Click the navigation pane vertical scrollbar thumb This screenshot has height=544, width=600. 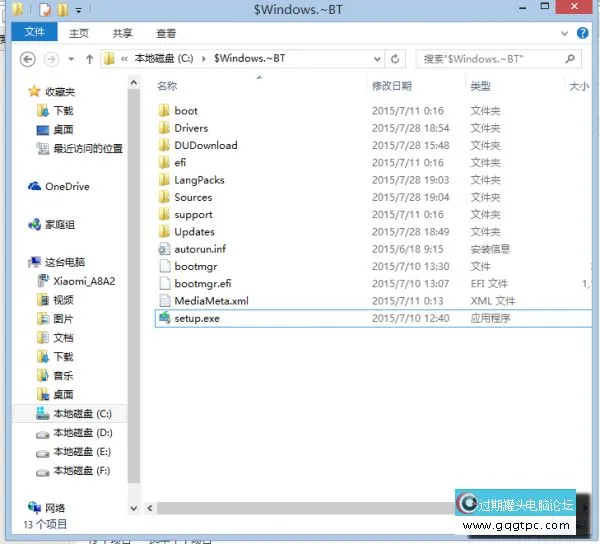(134, 286)
